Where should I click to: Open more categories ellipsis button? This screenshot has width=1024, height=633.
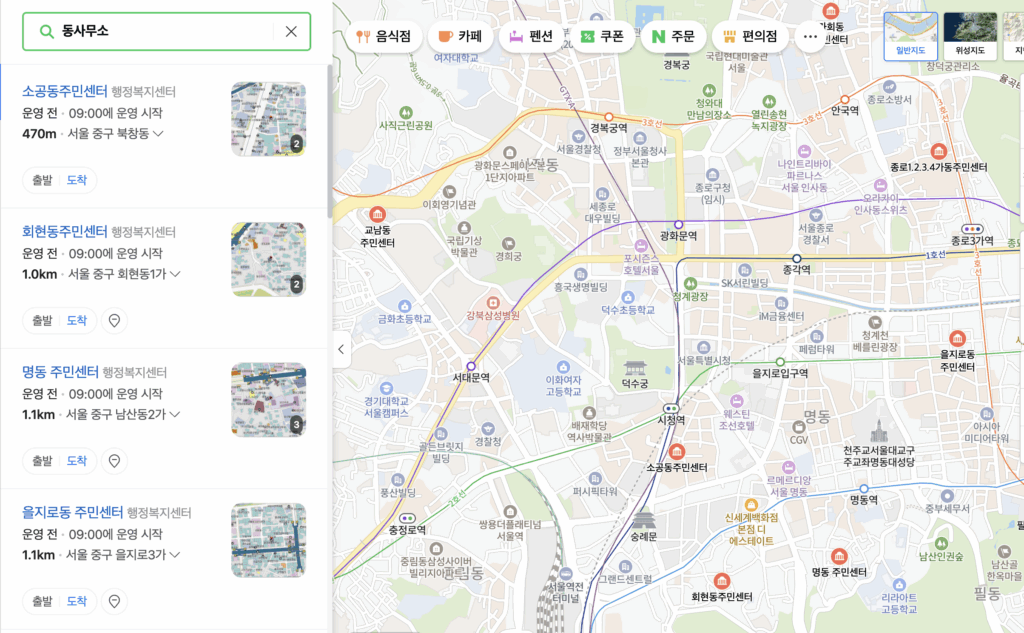[810, 37]
